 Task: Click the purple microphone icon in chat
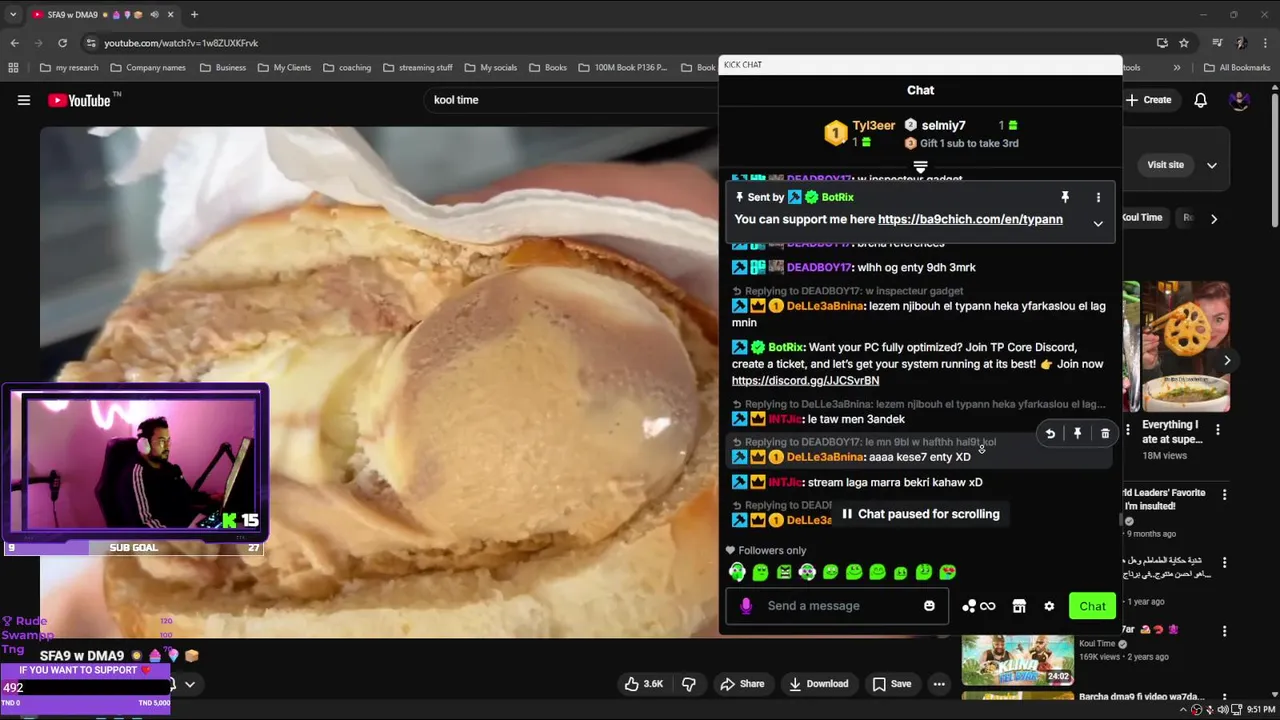tap(746, 606)
